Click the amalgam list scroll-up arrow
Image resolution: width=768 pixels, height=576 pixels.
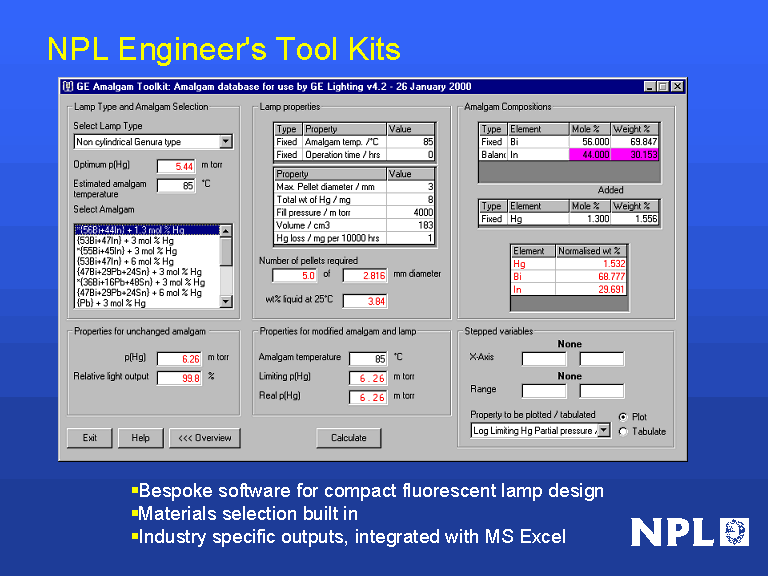coord(226,231)
